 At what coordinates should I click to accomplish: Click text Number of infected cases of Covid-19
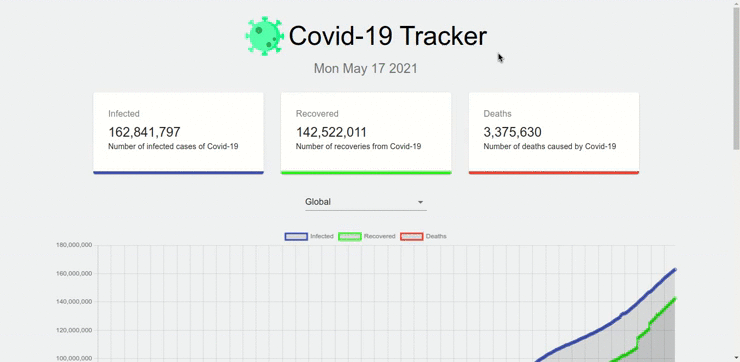coord(173,146)
